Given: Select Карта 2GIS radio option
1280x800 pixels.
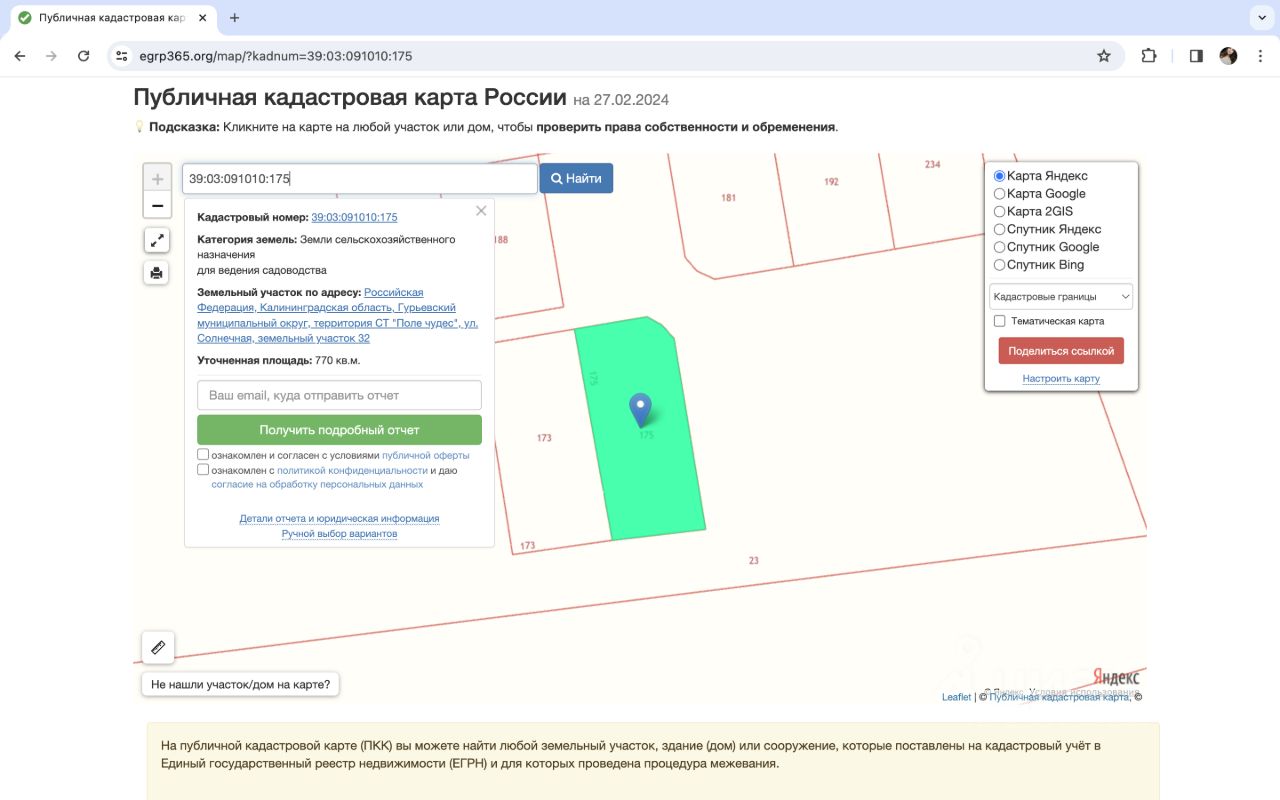Looking at the screenshot, I should pos(999,212).
